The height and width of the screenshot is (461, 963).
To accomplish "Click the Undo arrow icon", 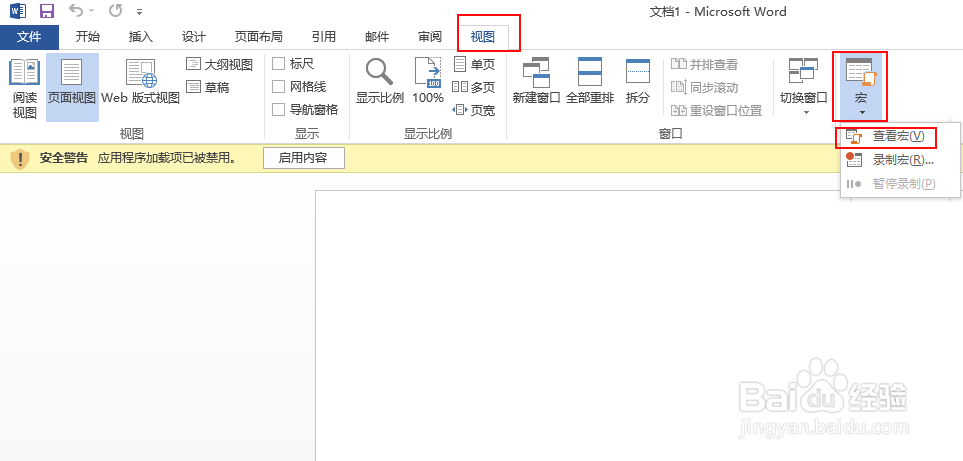I will click(76, 10).
